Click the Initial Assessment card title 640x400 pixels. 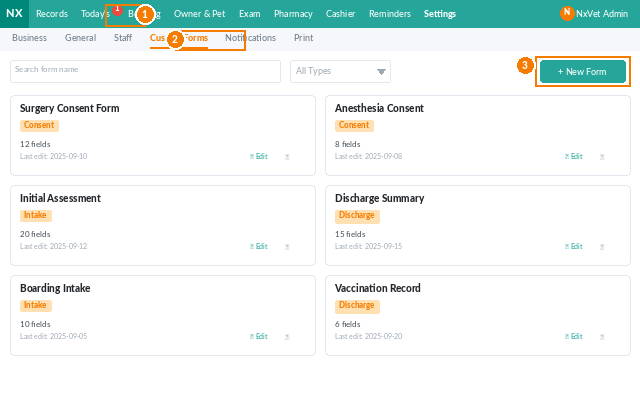click(x=60, y=198)
